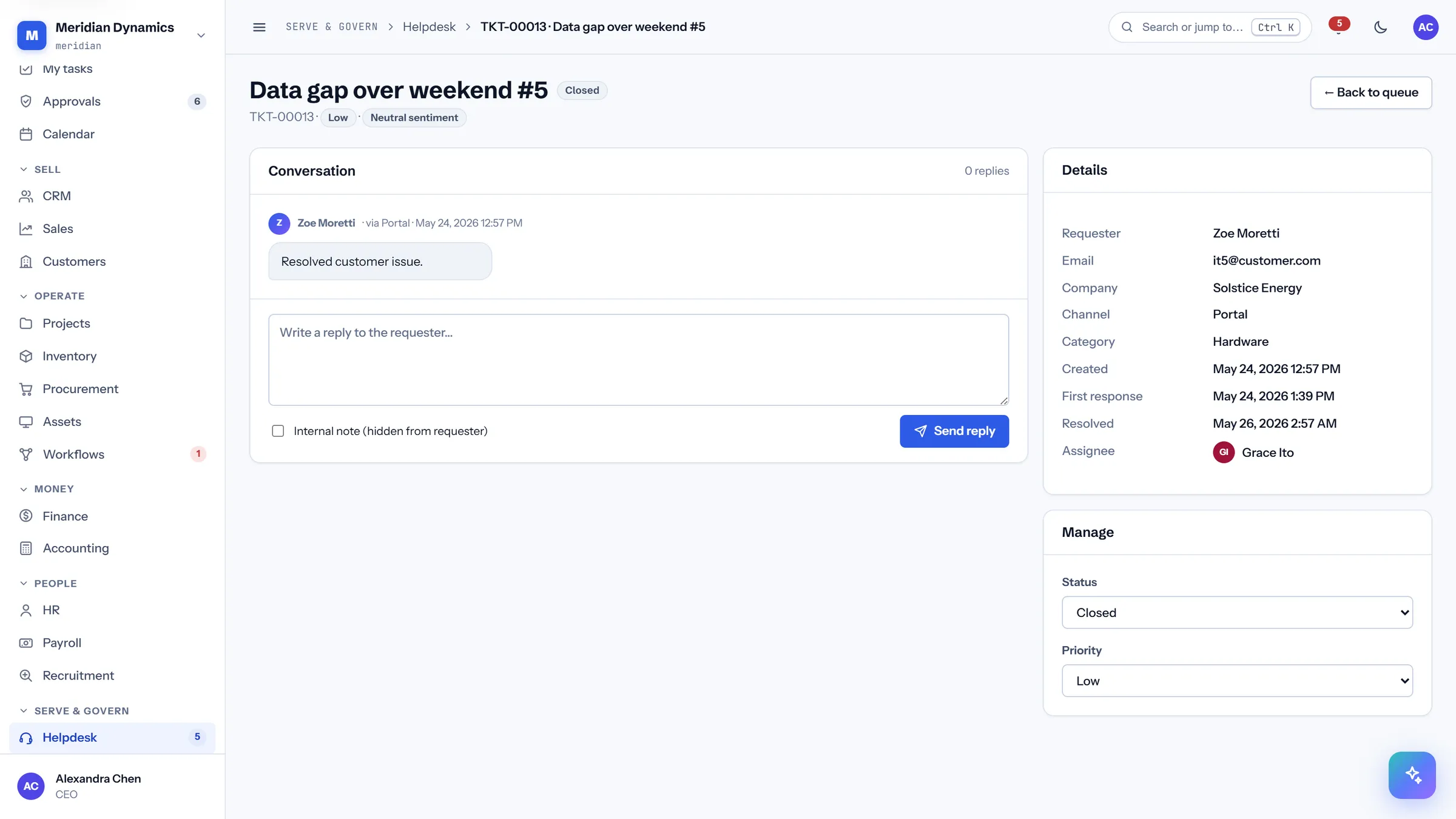The image size is (1456, 819).
Task: Click the HR person icon
Action: tap(26, 610)
